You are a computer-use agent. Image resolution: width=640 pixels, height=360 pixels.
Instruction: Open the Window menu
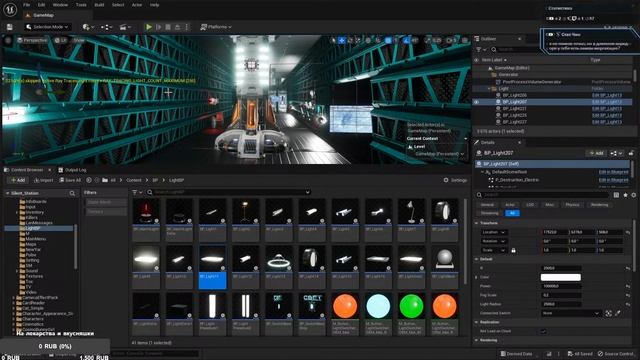[60, 5]
